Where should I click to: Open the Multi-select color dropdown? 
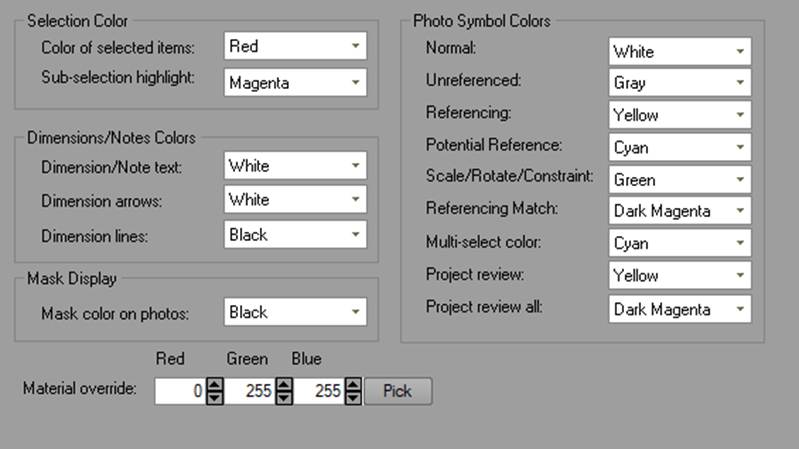[680, 243]
